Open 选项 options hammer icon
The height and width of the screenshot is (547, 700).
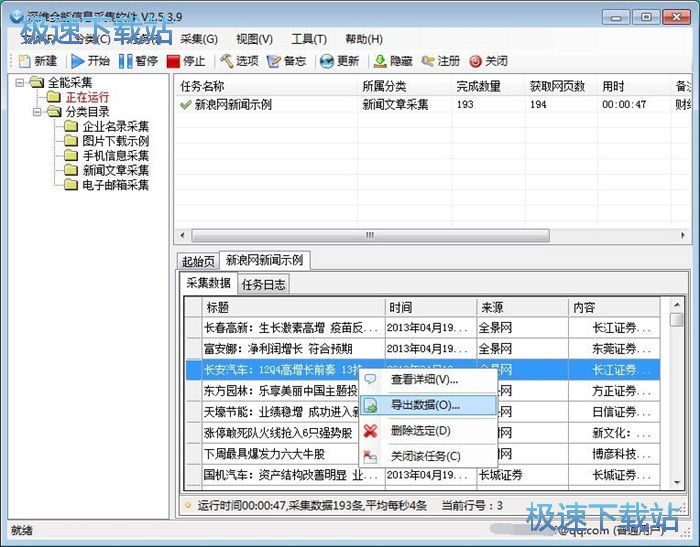[x=227, y=61]
